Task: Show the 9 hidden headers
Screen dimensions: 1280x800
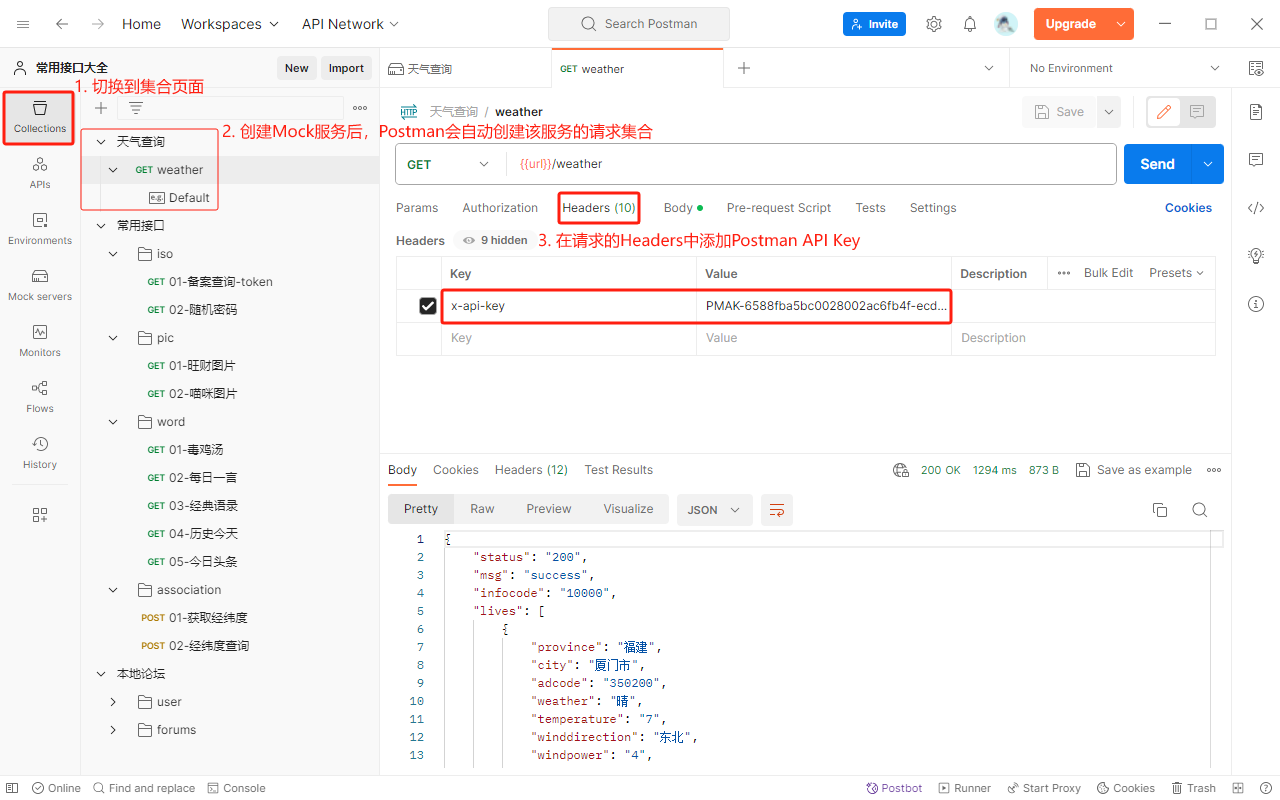Action: [495, 240]
